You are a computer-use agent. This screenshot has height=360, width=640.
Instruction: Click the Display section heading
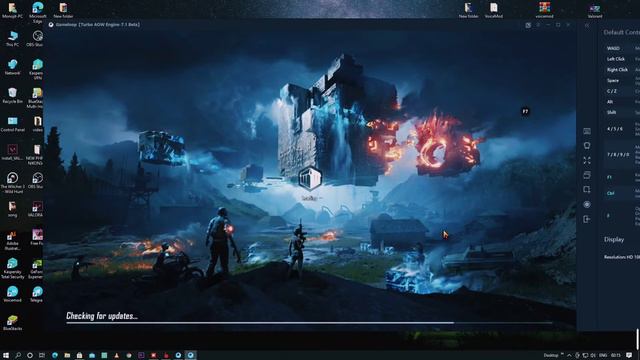click(x=614, y=240)
